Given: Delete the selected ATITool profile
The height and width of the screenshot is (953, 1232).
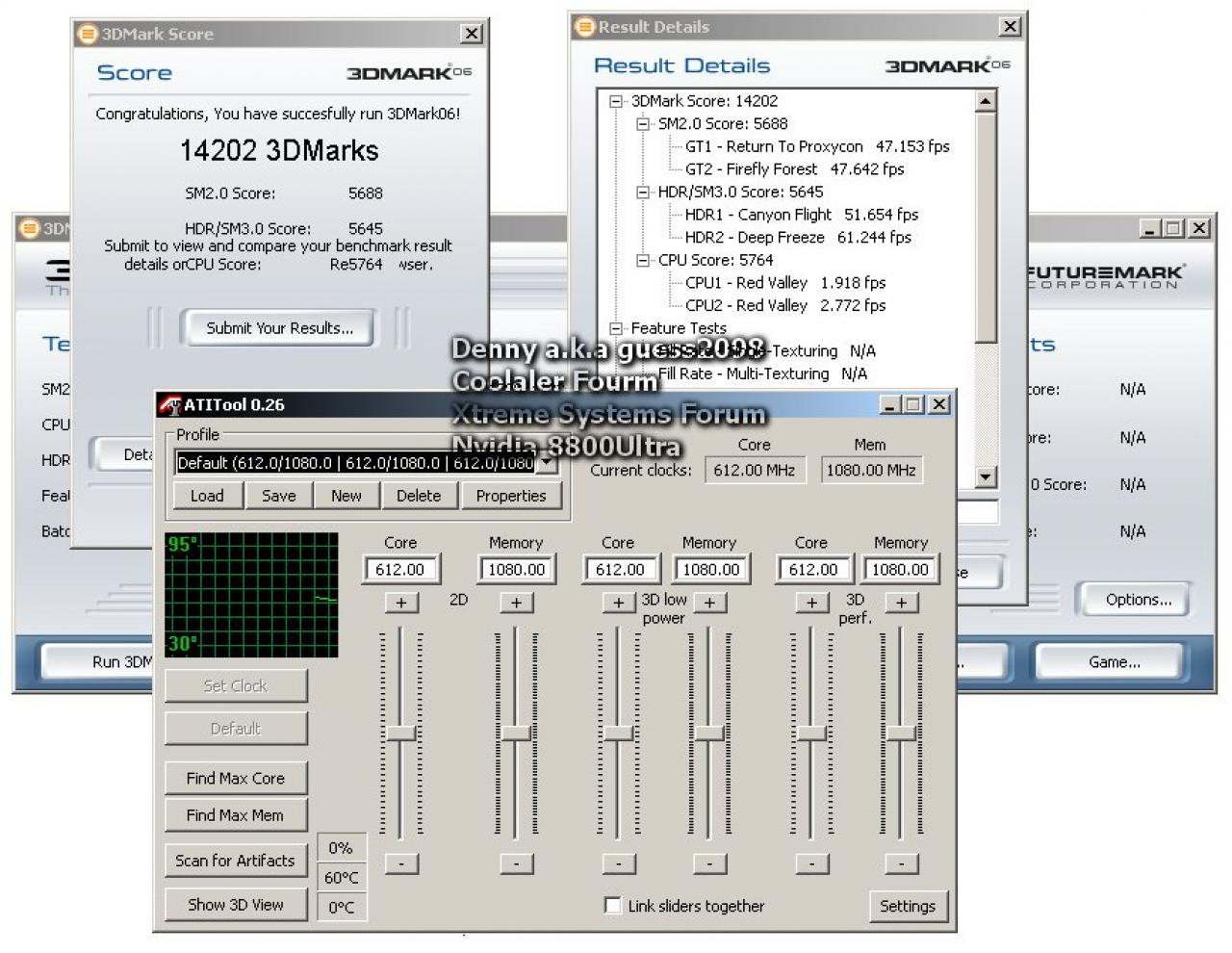Looking at the screenshot, I should tap(419, 496).
